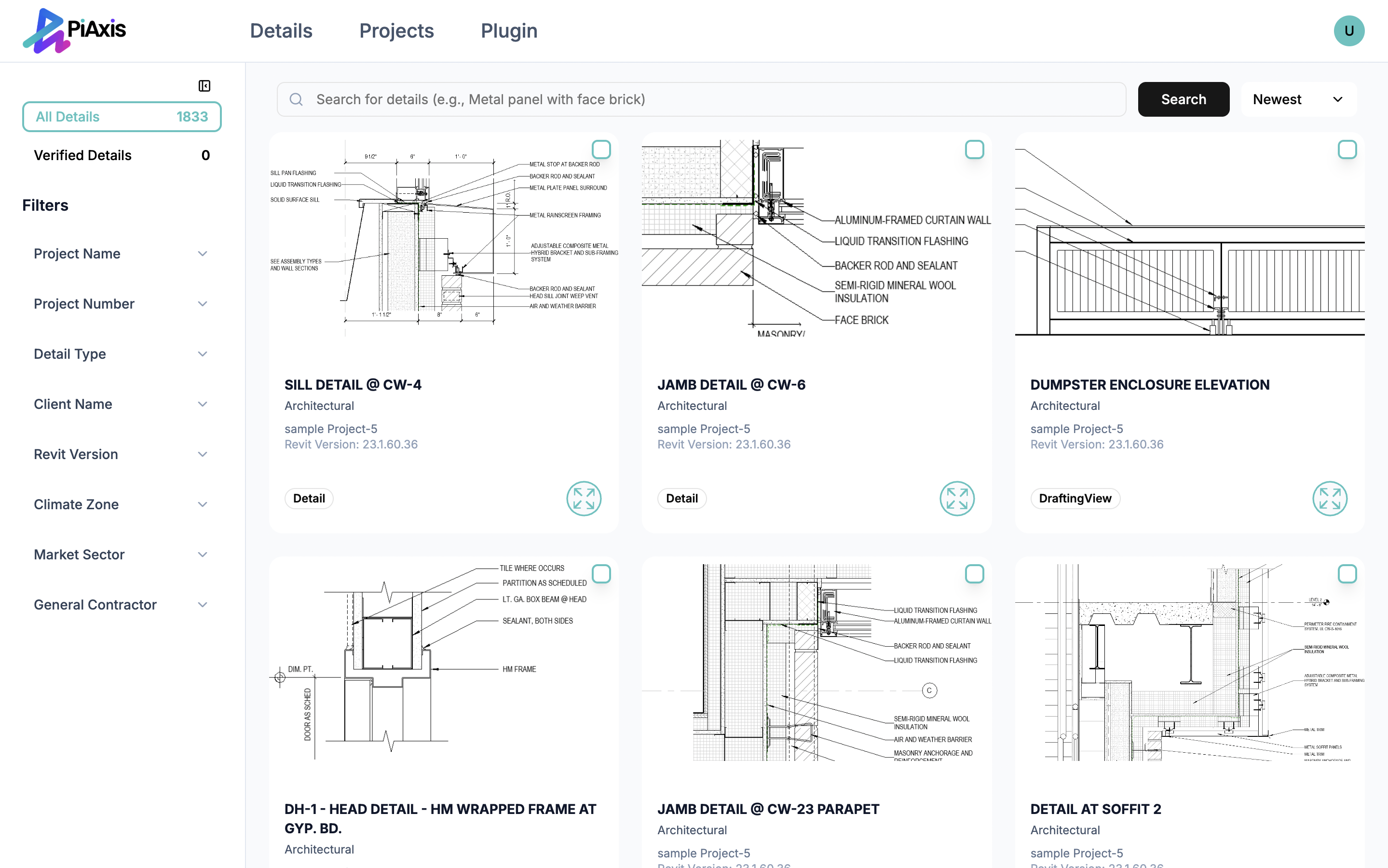Open the DUMPSTER ENCLOSURE ELEVATION title
The image size is (1388, 868).
pyautogui.click(x=1149, y=385)
